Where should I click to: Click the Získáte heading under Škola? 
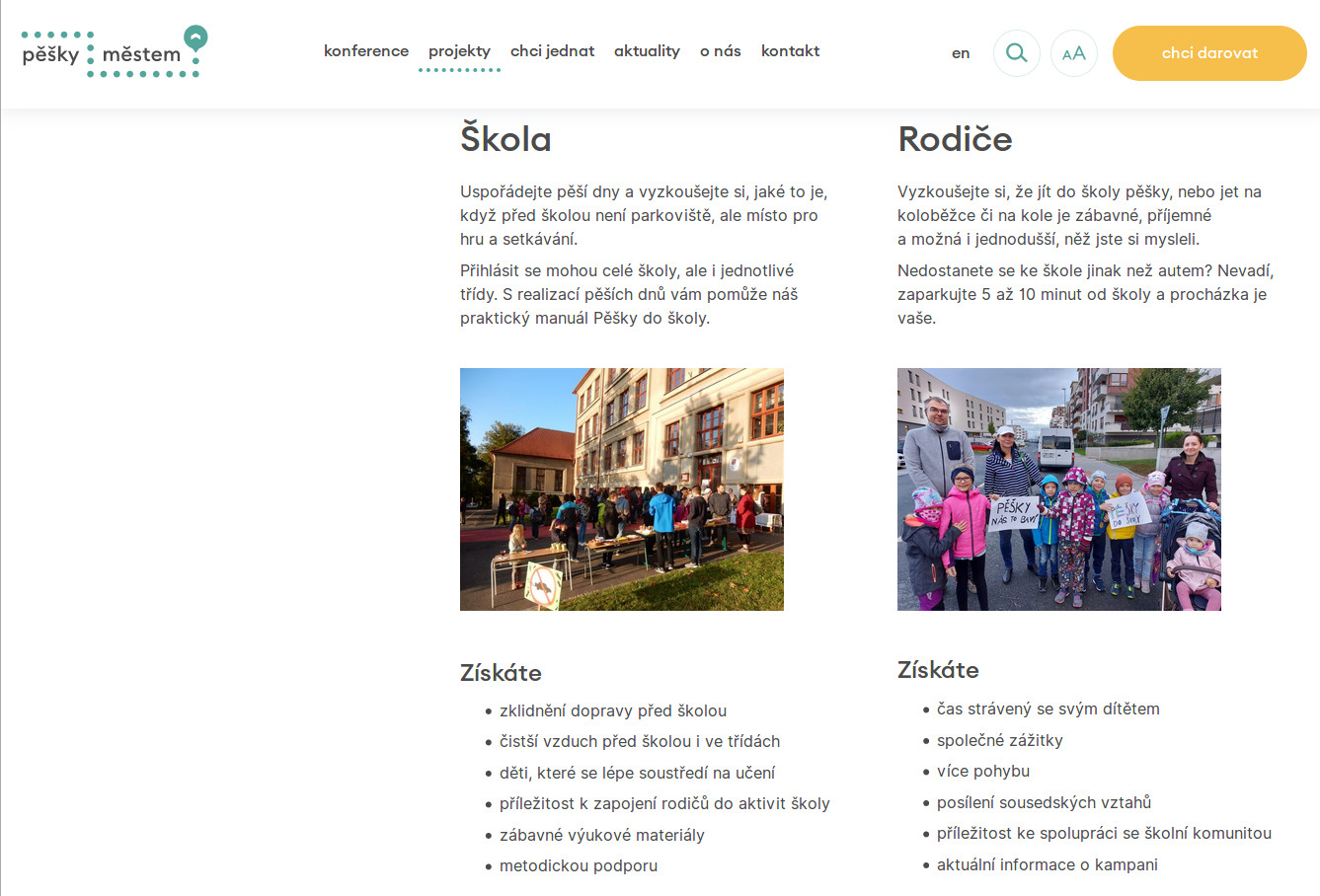(x=501, y=673)
